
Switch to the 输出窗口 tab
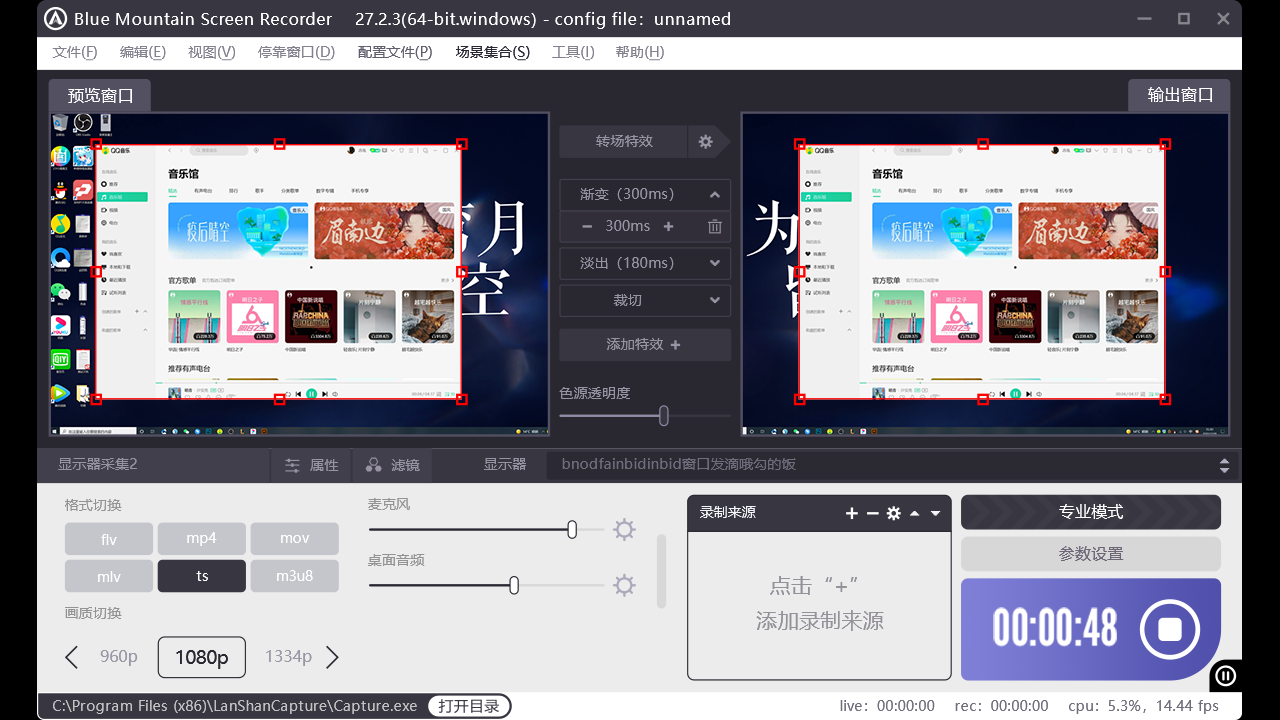1179,95
